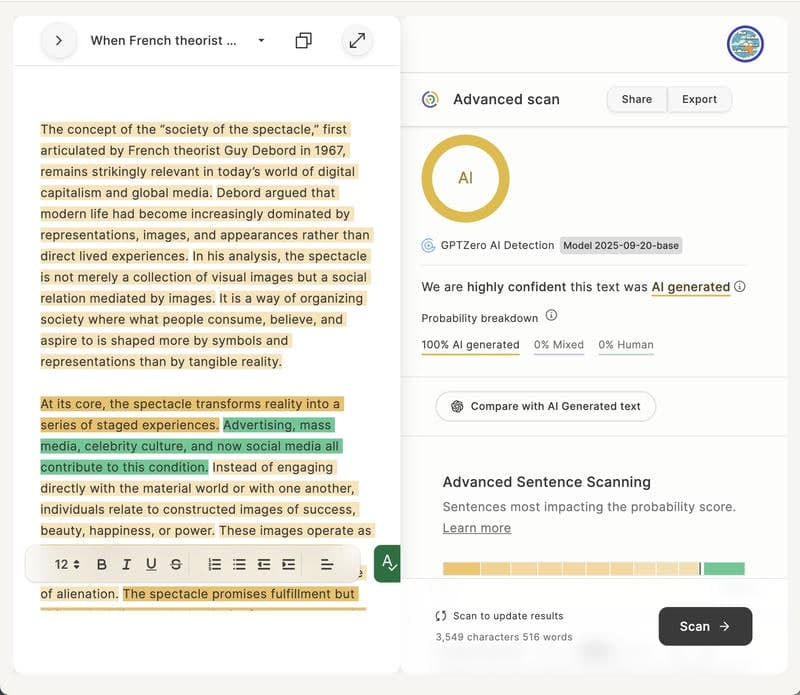Image resolution: width=800 pixels, height=695 pixels.
Task: Expand the editor to full screen
Action: point(357,41)
